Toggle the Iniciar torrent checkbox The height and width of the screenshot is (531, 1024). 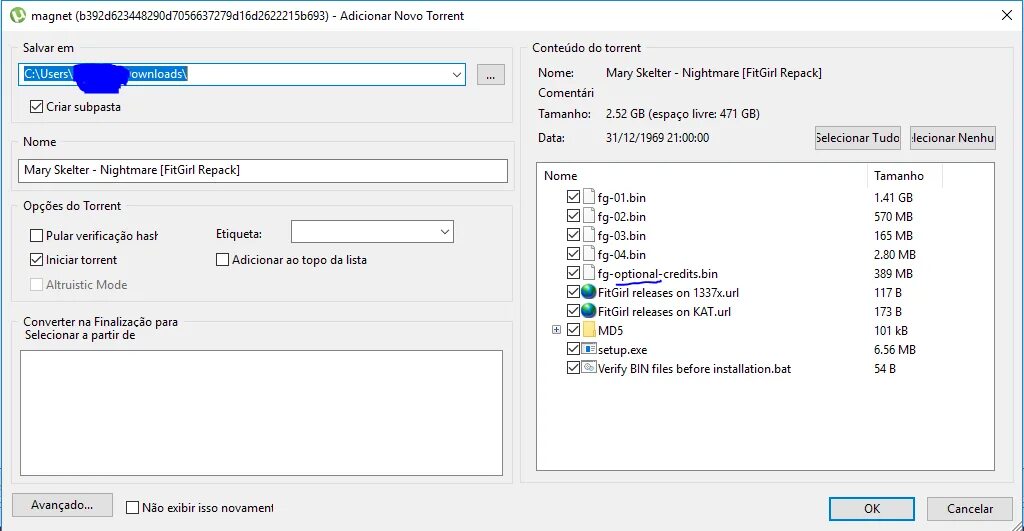point(37,259)
